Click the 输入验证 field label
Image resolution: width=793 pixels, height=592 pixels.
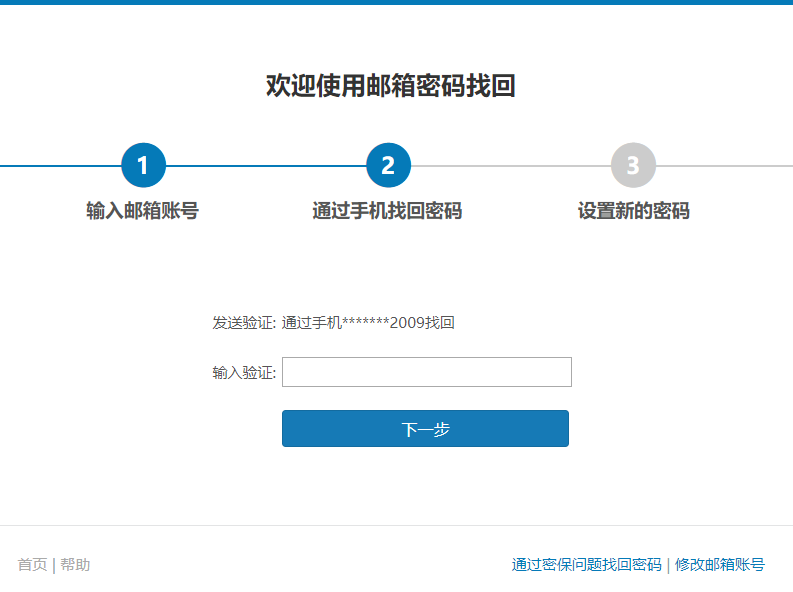243,373
